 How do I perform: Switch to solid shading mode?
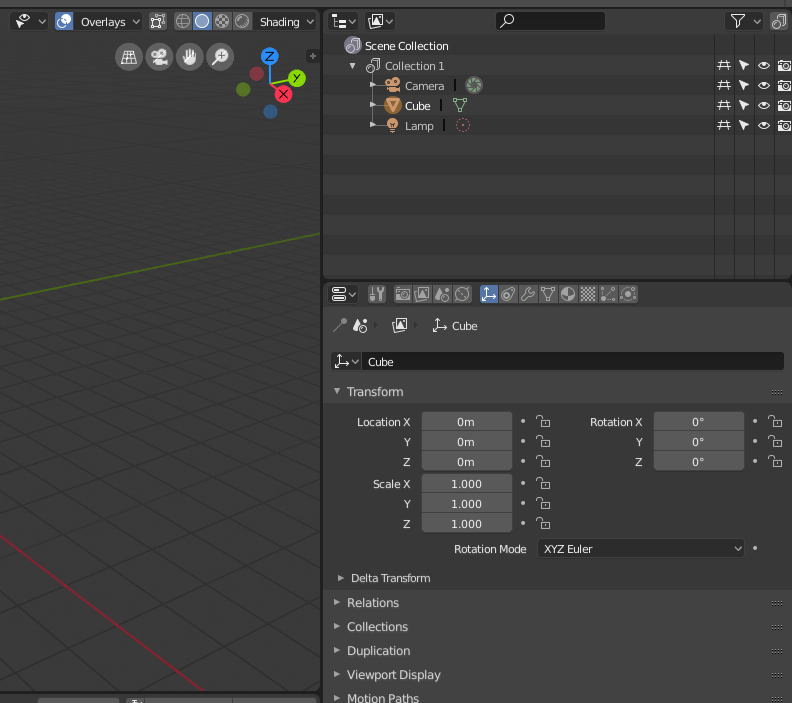pos(202,22)
